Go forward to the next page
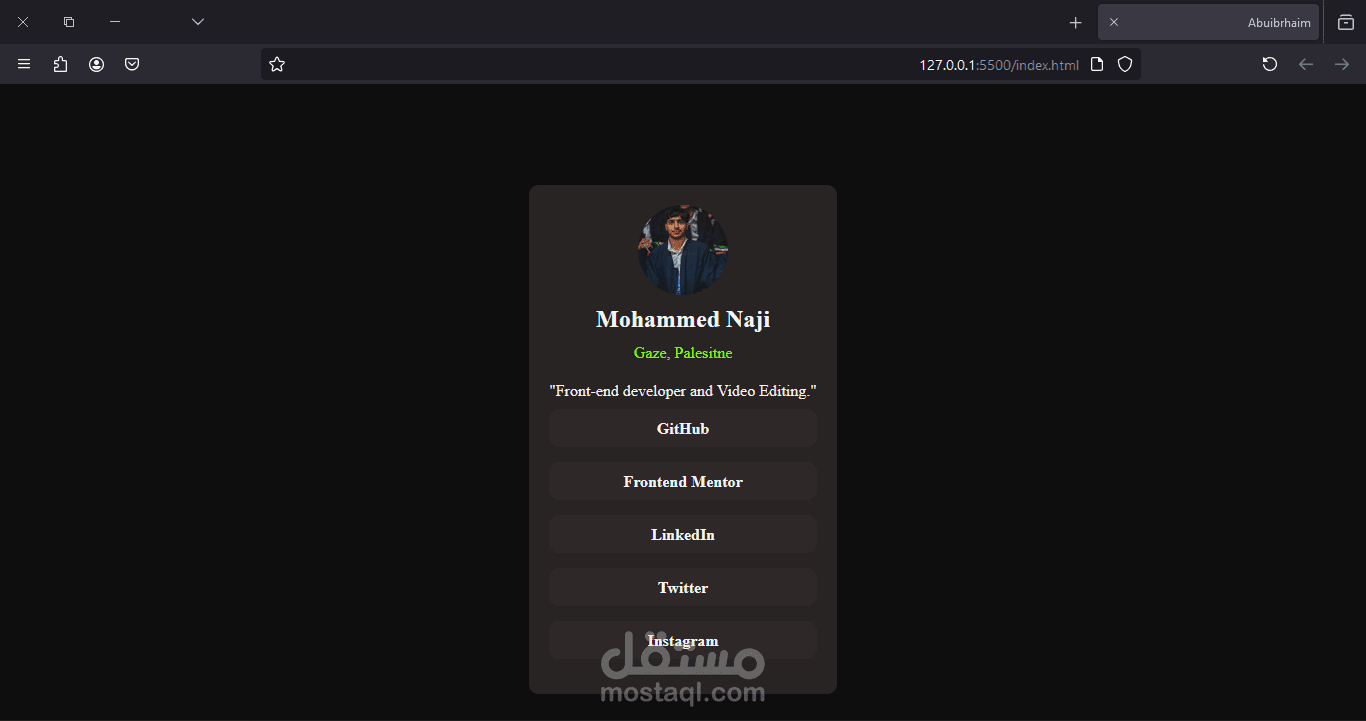Viewport: 1366px width, 721px height. point(1342,64)
